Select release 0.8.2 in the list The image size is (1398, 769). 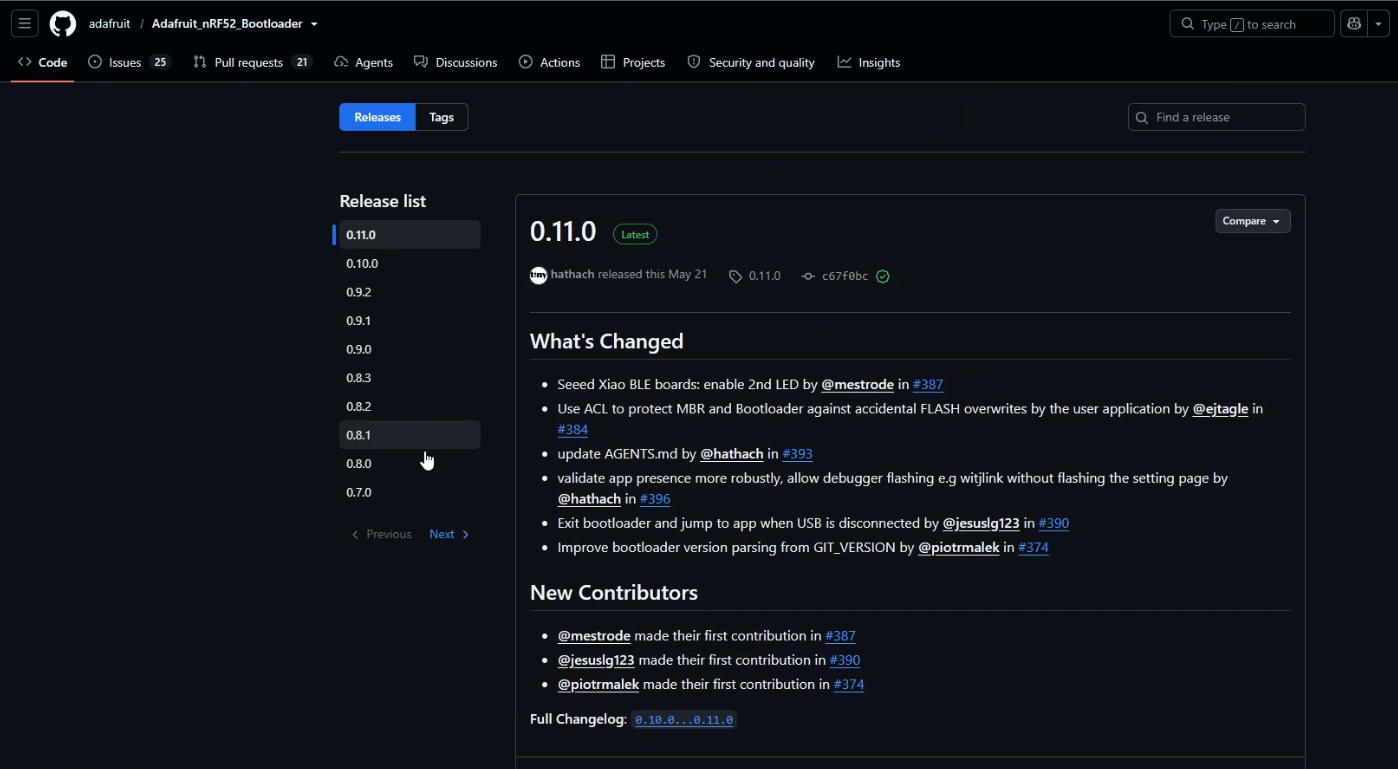410,406
